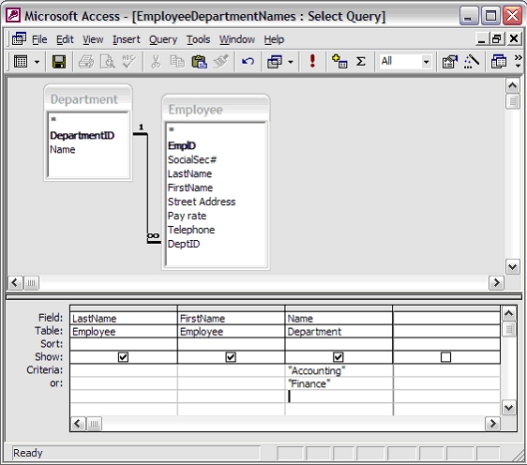527x465 pixels.
Task: Click the table pane scroll left arrow
Action: [x=14, y=283]
